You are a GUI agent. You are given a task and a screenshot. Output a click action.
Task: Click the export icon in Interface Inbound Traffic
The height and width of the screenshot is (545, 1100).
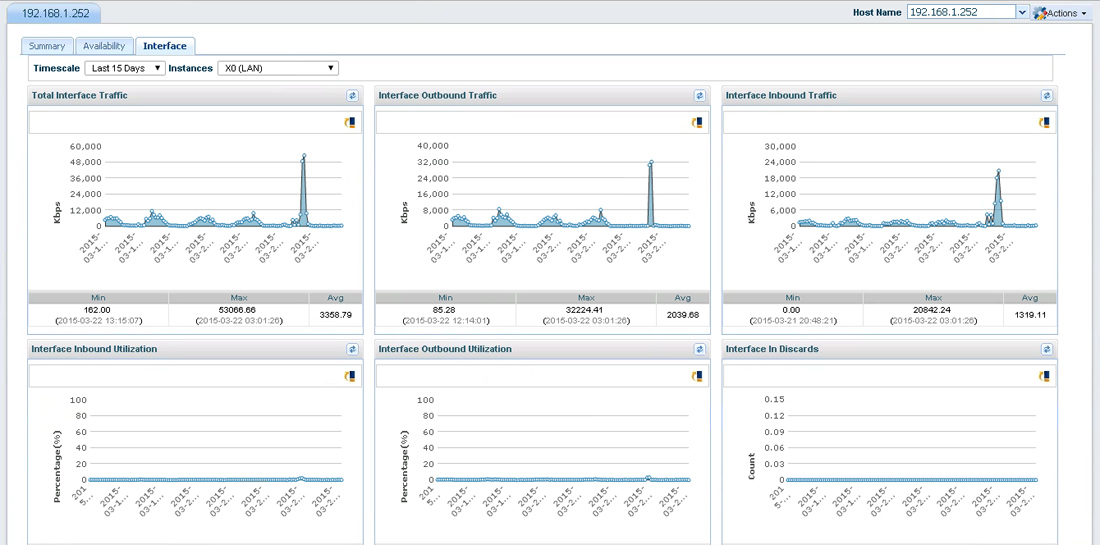pyautogui.click(x=1045, y=122)
